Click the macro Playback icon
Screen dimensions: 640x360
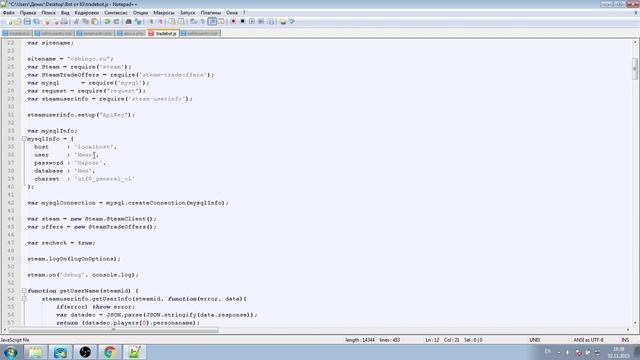click(x=252, y=21)
